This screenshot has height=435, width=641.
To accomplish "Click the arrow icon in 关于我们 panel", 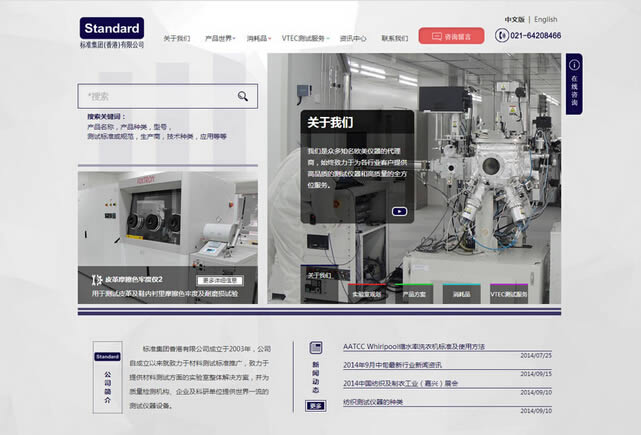I will tap(399, 211).
